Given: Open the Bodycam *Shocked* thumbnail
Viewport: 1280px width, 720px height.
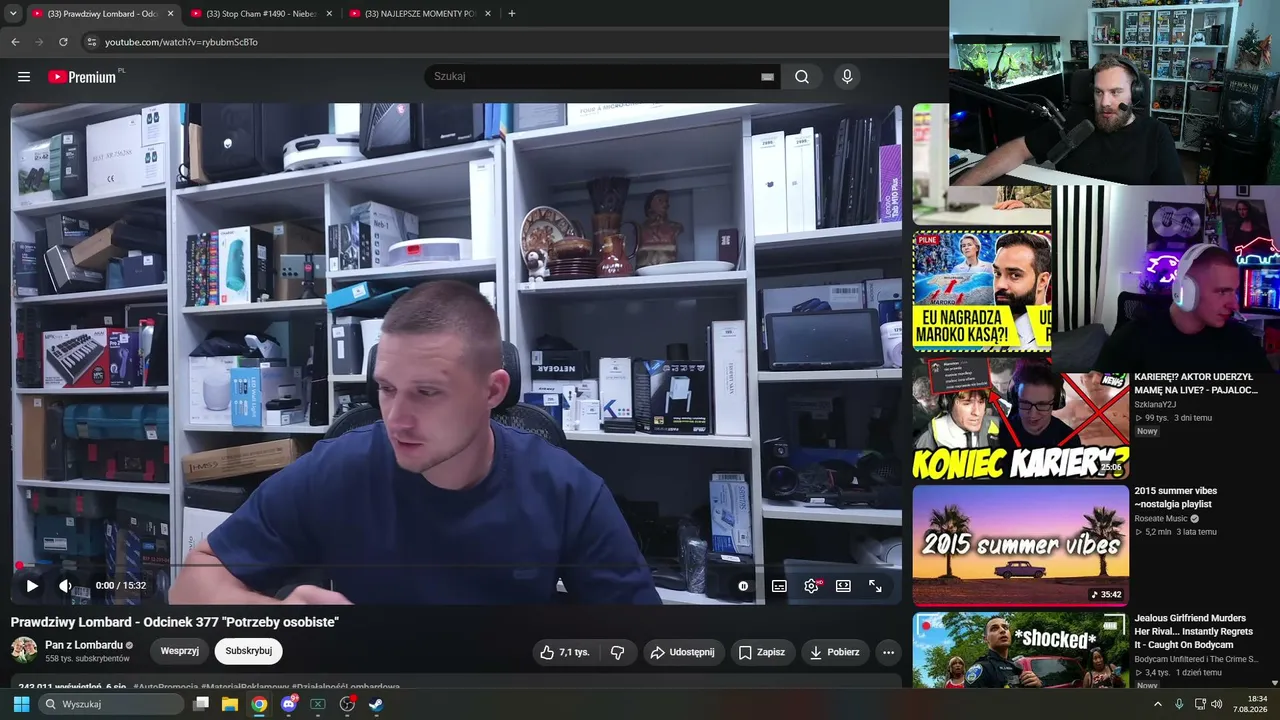Looking at the screenshot, I should click(1021, 650).
